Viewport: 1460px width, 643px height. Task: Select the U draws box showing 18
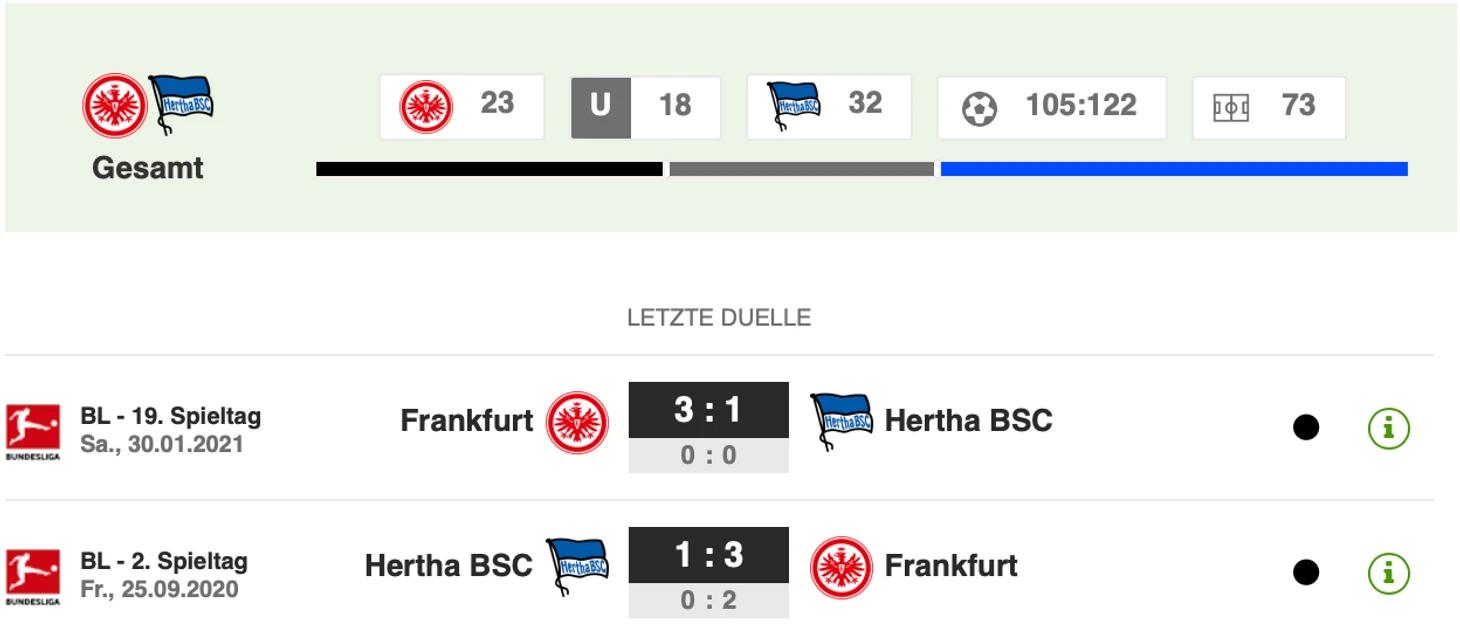tap(646, 107)
